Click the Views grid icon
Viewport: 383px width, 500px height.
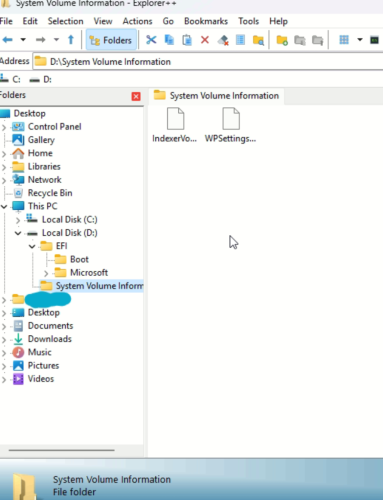[x=344, y=40]
